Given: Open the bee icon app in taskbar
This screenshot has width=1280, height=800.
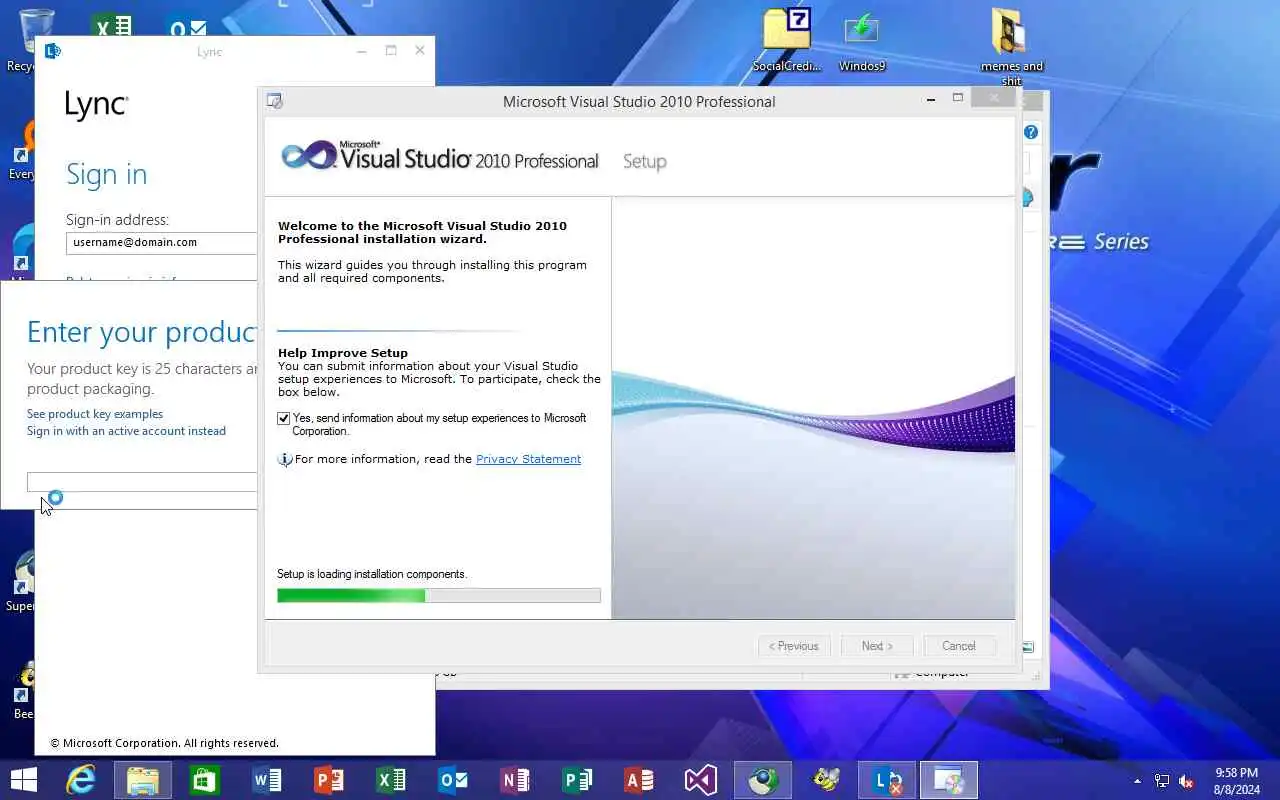Looking at the screenshot, I should [x=825, y=780].
